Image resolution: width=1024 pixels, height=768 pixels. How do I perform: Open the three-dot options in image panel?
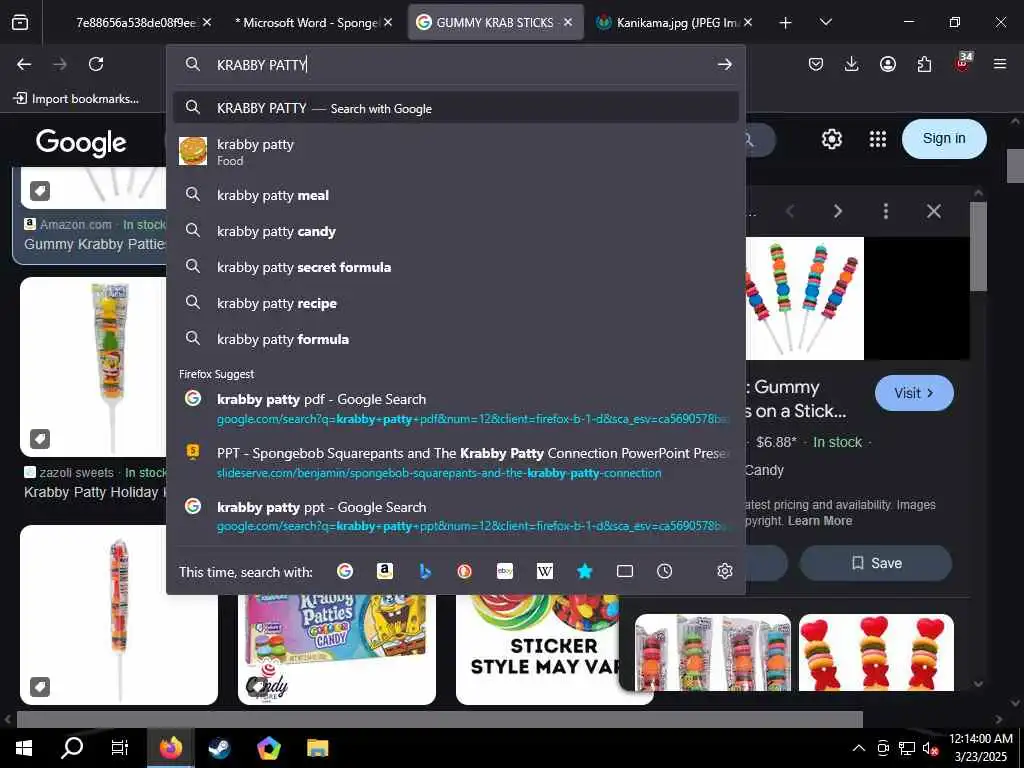(x=886, y=211)
